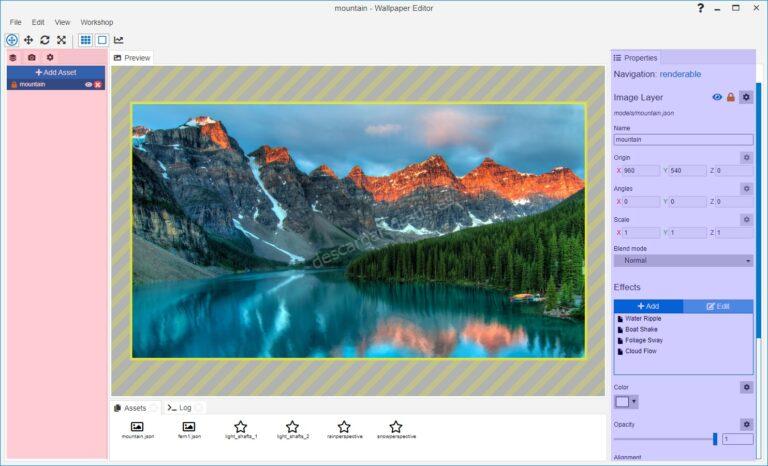The height and width of the screenshot is (466, 768).
Task: Click the rotate tool icon
Action: pos(45,40)
